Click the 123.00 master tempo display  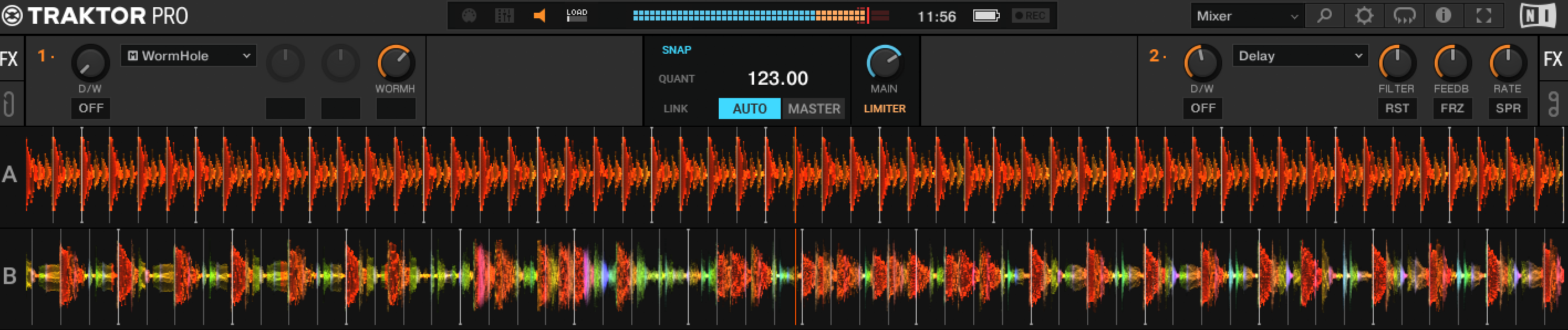[777, 79]
